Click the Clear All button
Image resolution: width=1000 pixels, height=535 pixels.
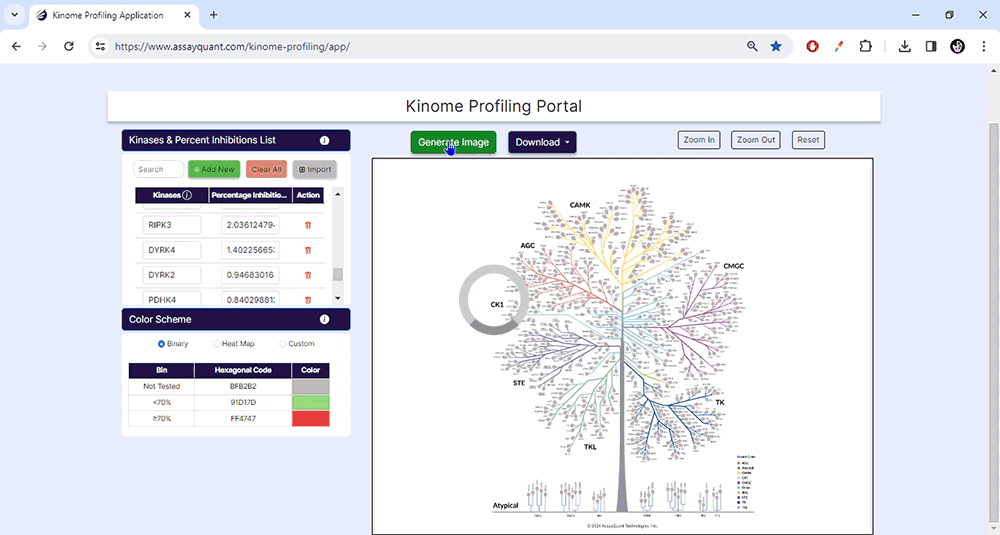266,170
